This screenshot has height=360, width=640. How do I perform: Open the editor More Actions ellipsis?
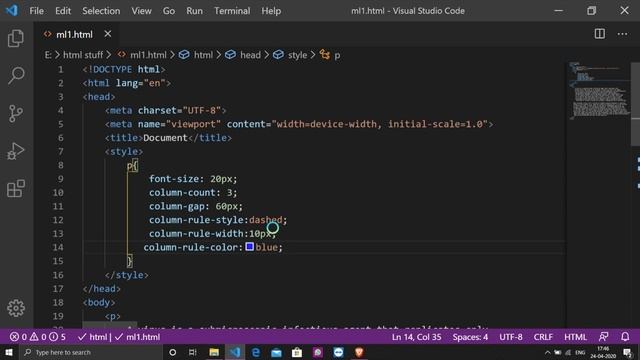point(622,34)
